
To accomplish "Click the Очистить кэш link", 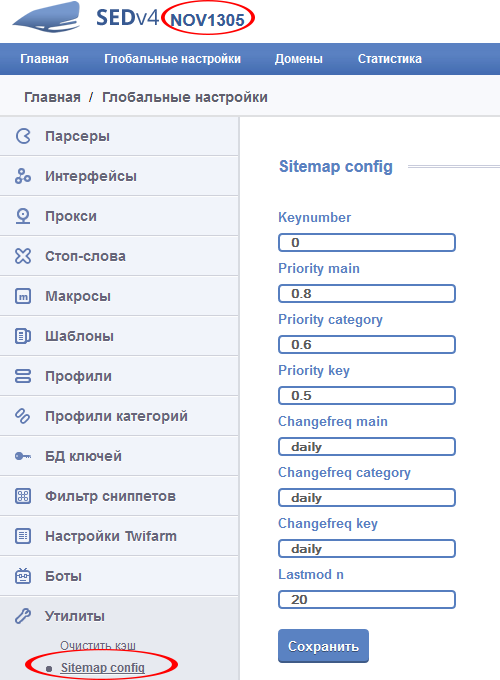I will click(98, 645).
